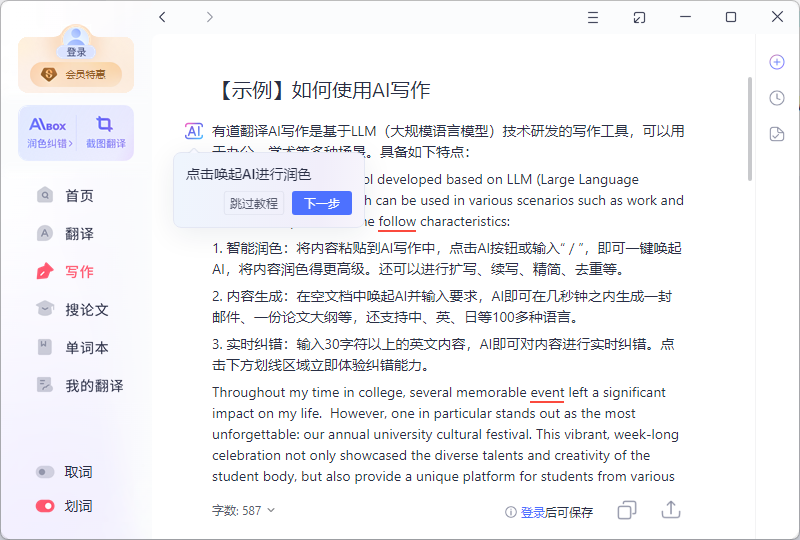
Task: Open 搜论文 in sidebar
Action: point(72,309)
